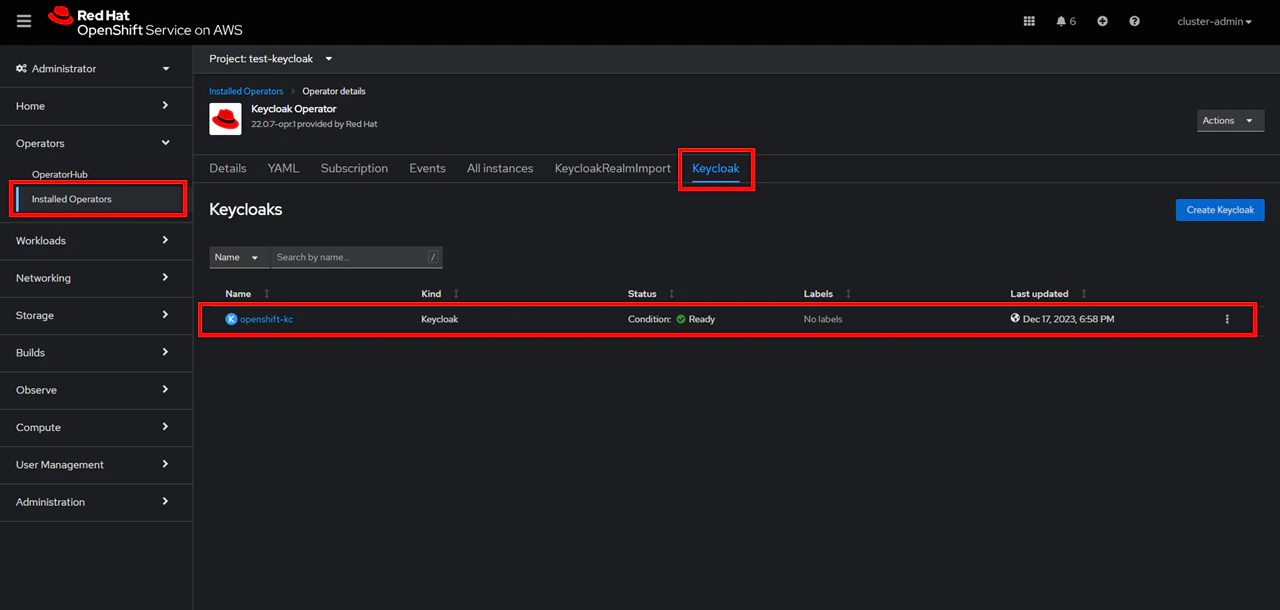Open Installed Operators in the sidebar
This screenshot has width=1280, height=610.
click(72, 199)
